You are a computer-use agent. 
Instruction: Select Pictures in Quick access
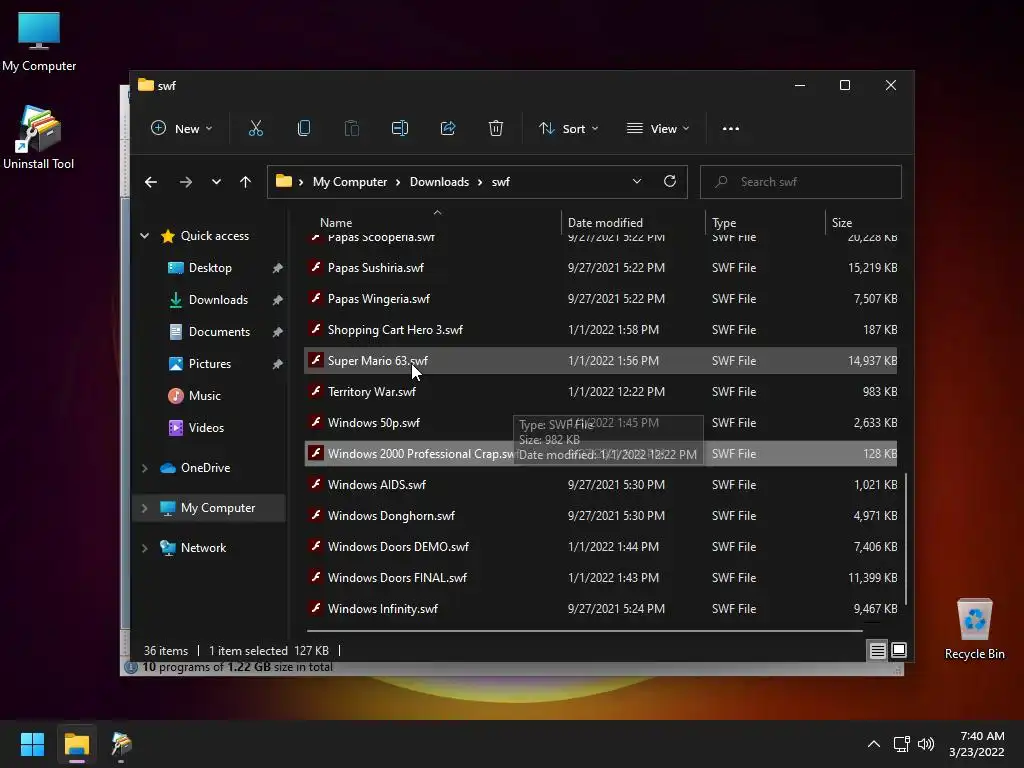[210, 364]
